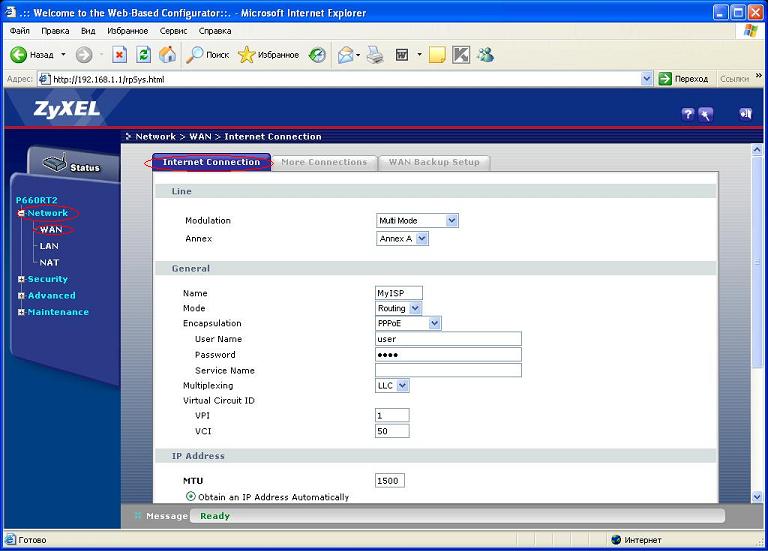Open ZyXEL help question mark icon

(688, 114)
